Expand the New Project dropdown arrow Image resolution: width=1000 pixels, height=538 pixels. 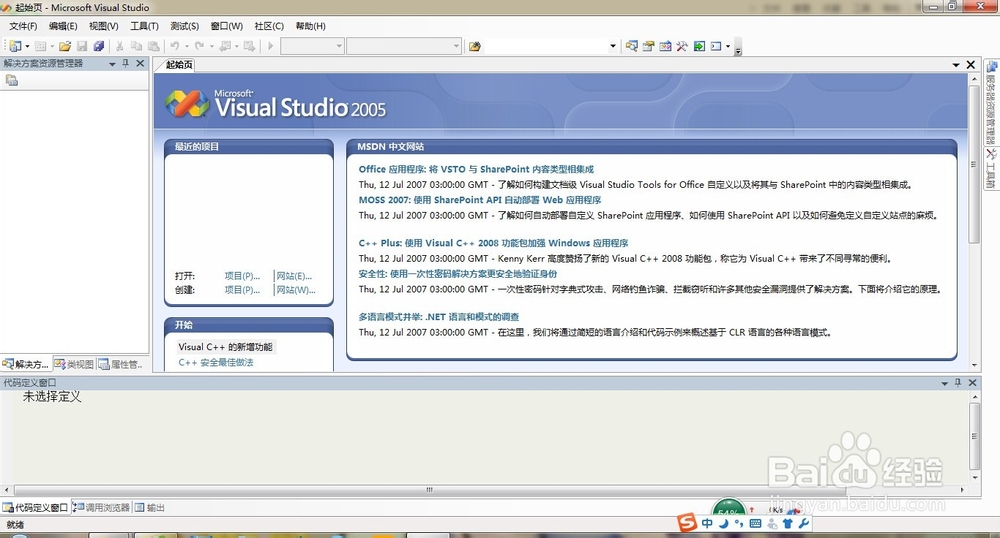27,46
